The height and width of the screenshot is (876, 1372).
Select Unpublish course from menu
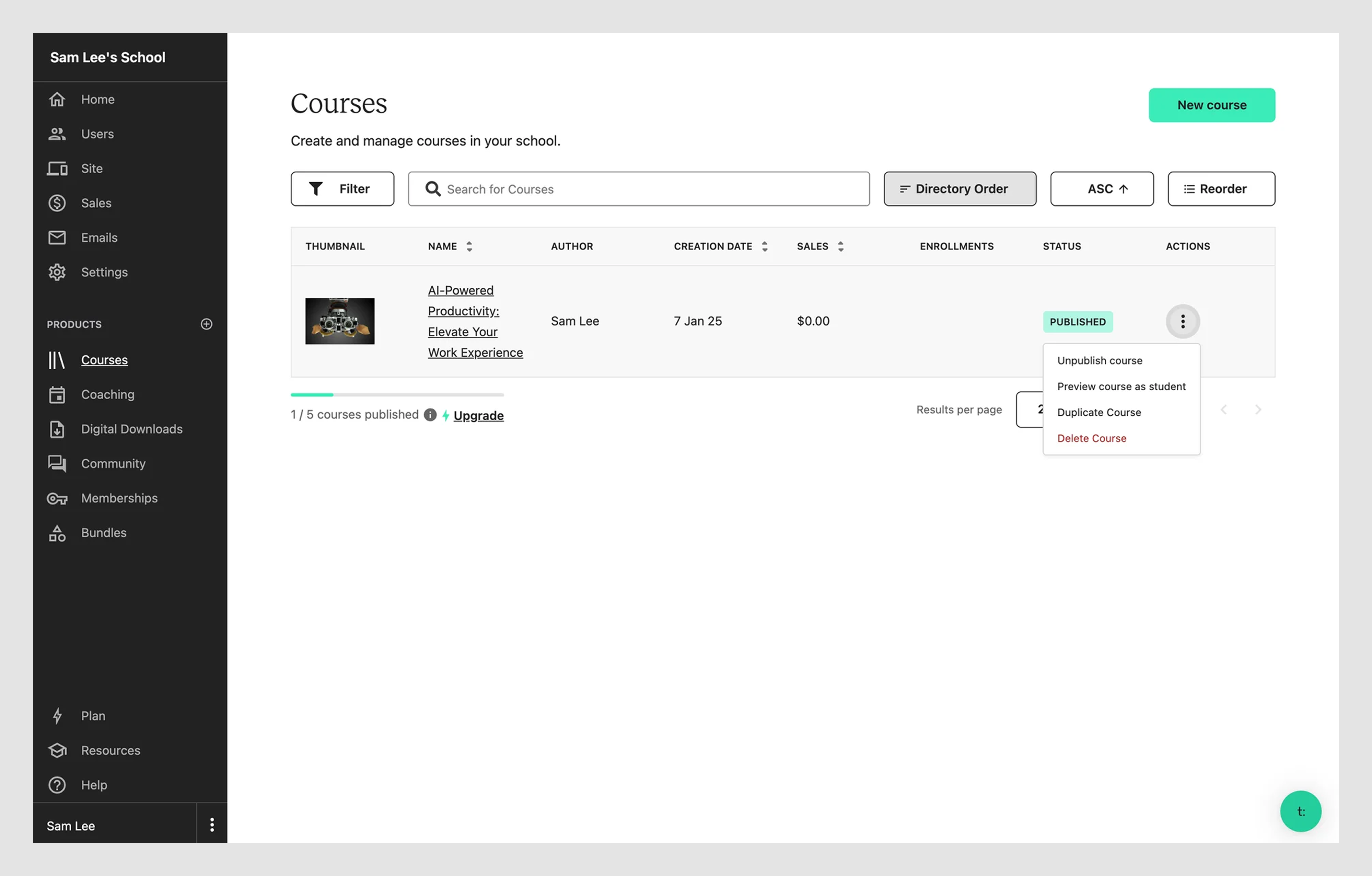pos(1099,361)
